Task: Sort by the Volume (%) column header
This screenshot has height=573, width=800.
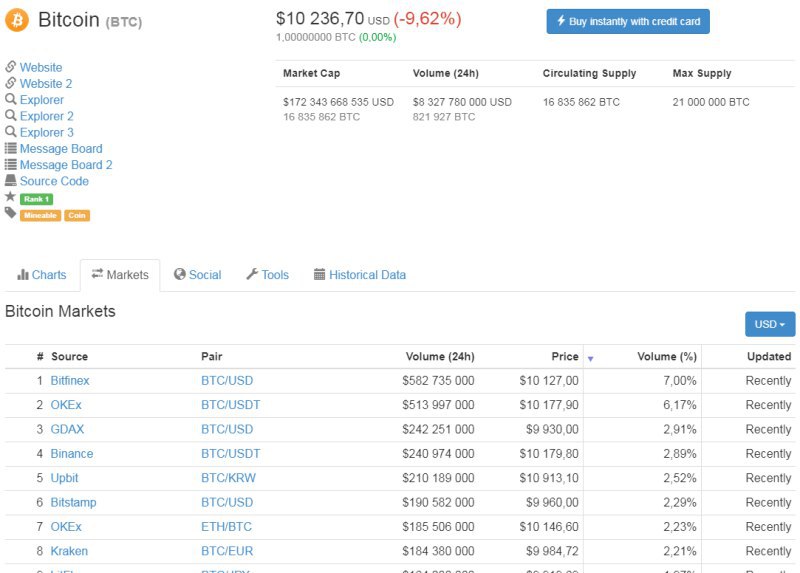Action: pyautogui.click(x=667, y=357)
